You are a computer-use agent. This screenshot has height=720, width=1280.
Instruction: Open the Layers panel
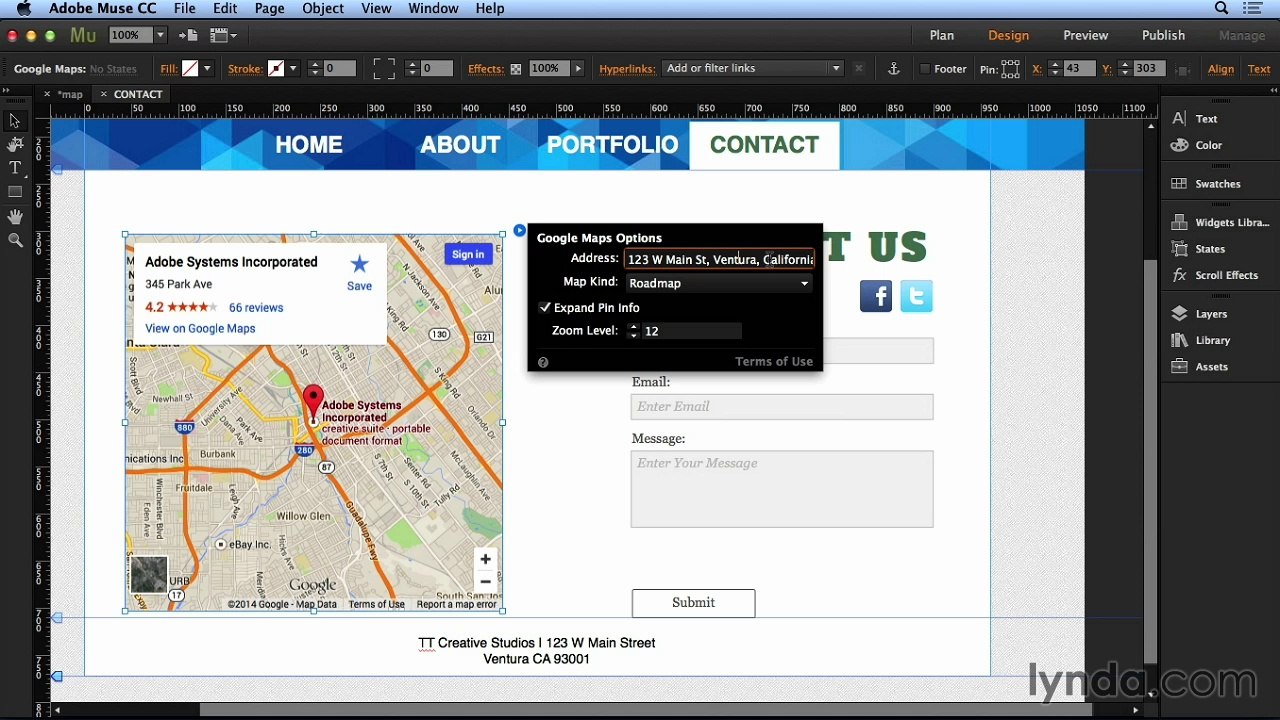(1200, 314)
